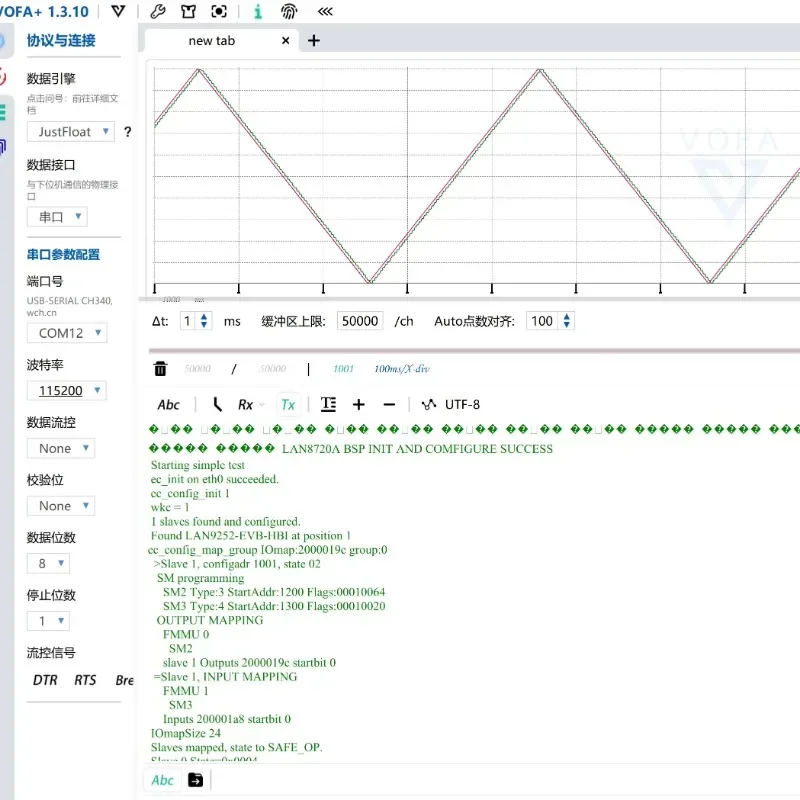
Task: Click the 串口参数配置 section title
Action: point(63,254)
